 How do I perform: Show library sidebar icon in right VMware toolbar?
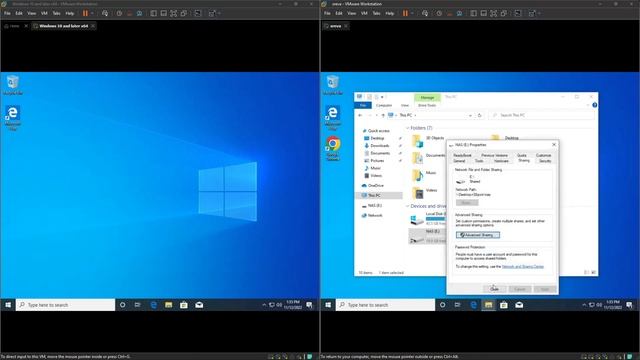(x=473, y=13)
